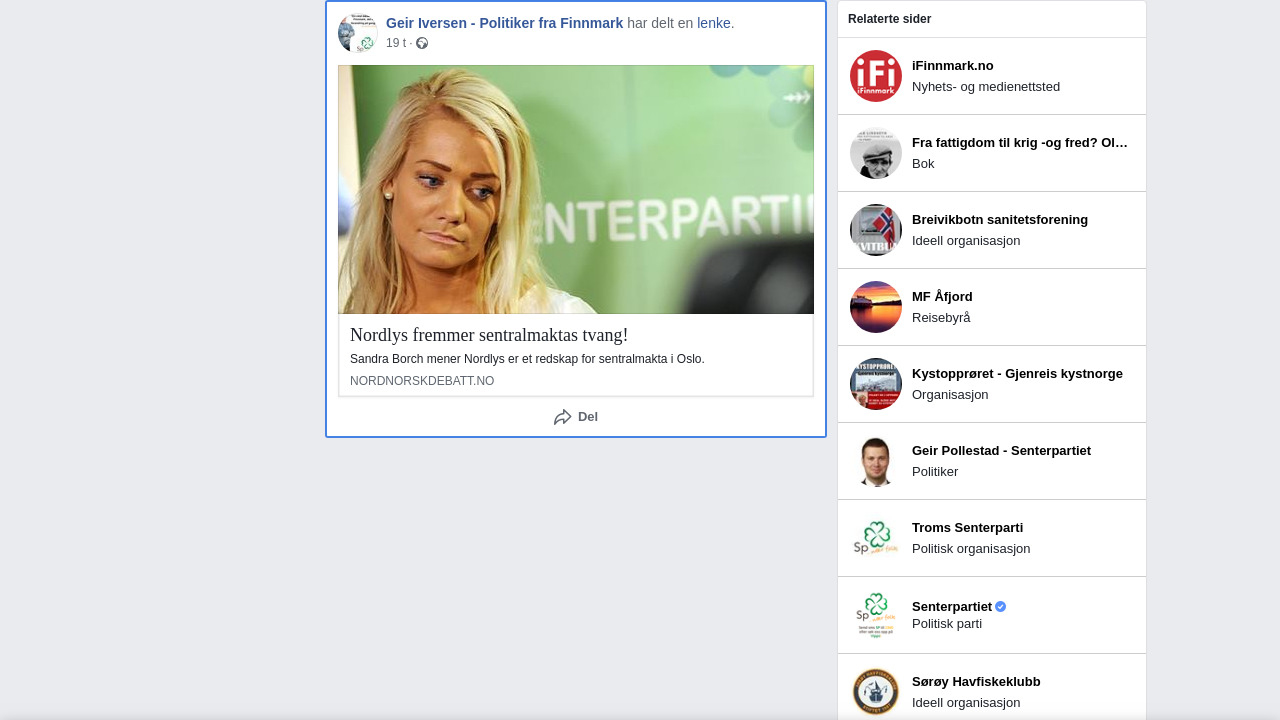Screen dimensions: 1280x720
Task: Open Geir Iversen profile avatar
Action: [357, 33]
